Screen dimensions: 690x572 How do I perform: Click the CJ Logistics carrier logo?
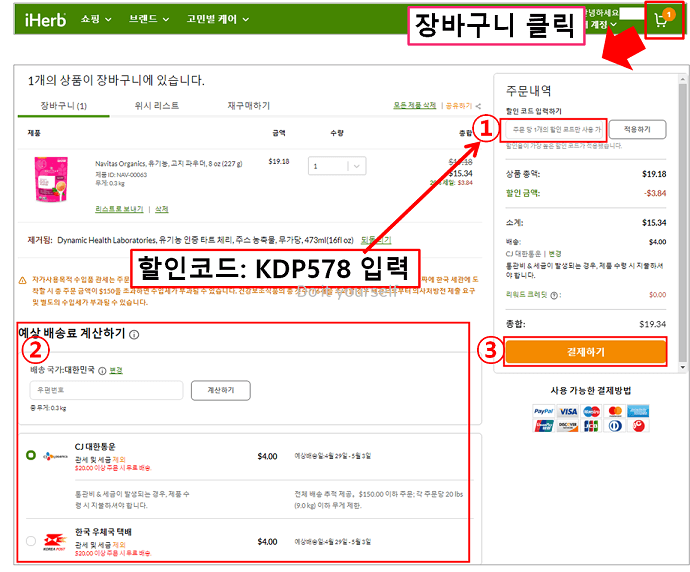pos(55,456)
